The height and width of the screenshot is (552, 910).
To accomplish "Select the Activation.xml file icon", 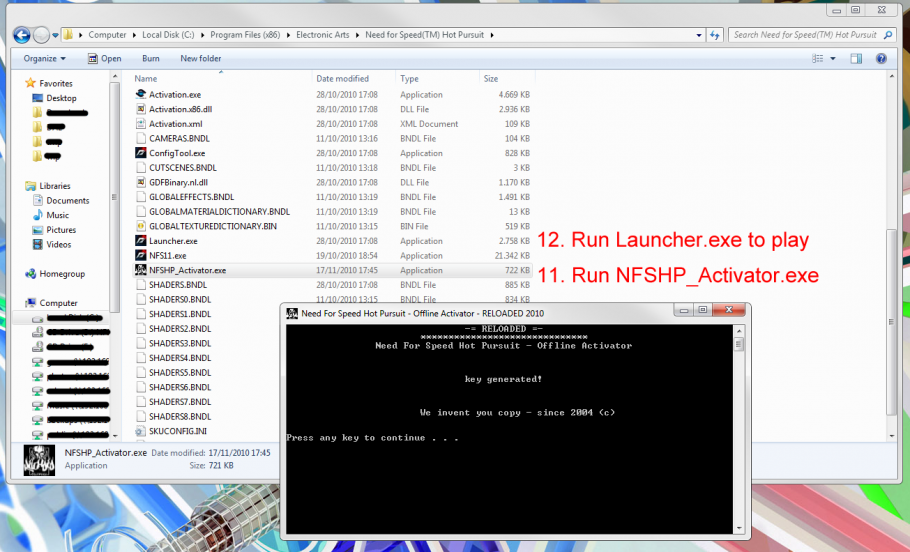I will (x=140, y=123).
